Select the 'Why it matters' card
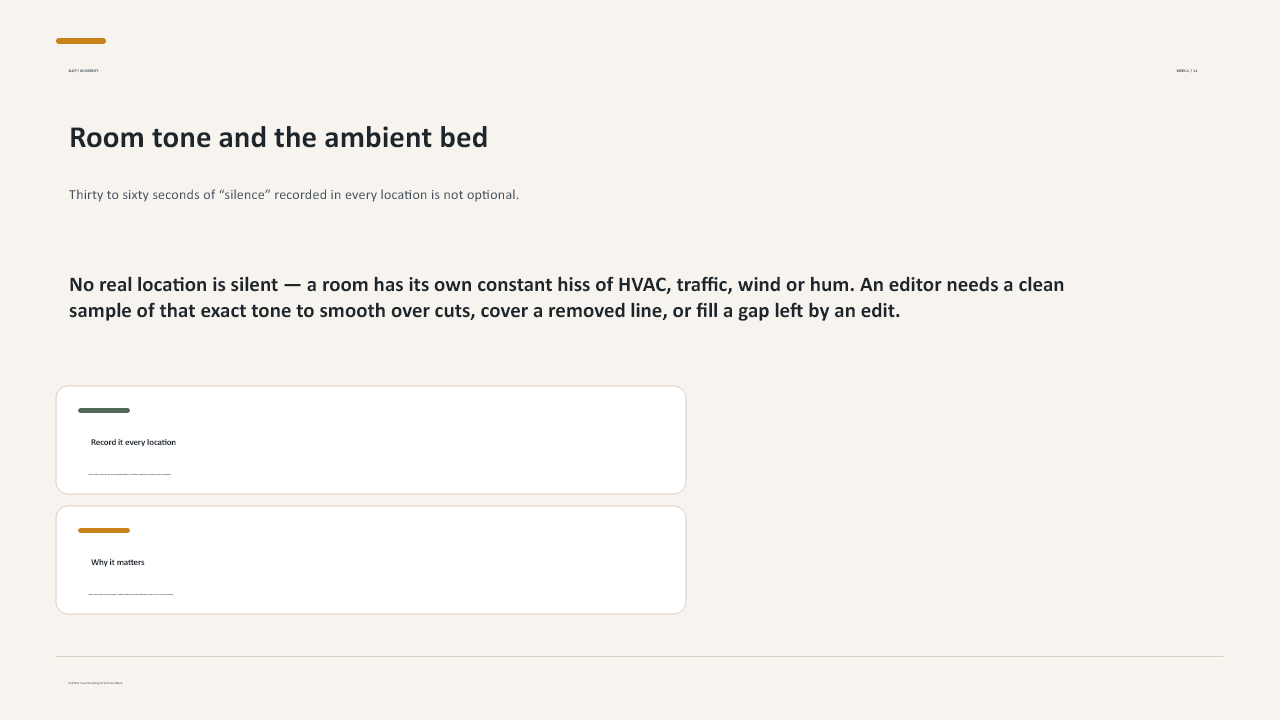Image resolution: width=1280 pixels, height=720 pixels. click(371, 560)
